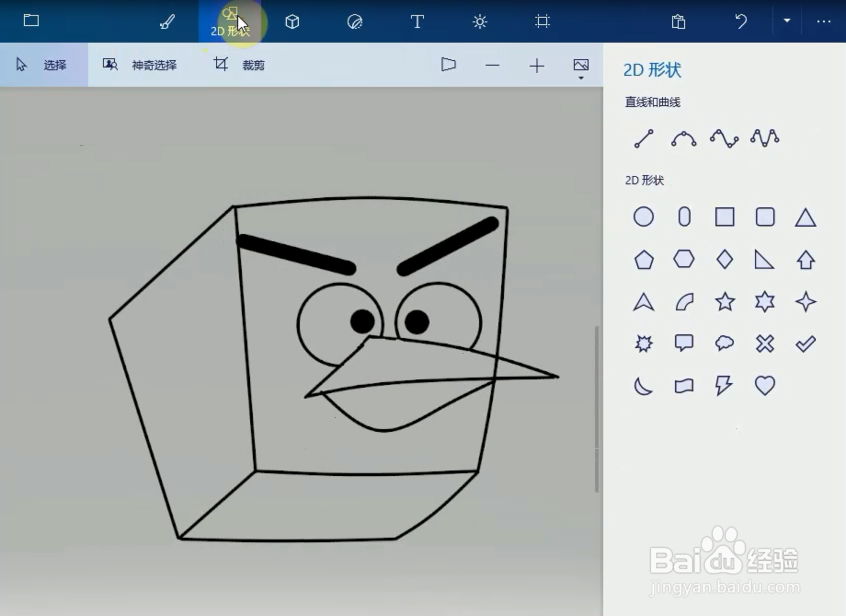
Task: Pick the five-point star shape
Action: (x=725, y=301)
